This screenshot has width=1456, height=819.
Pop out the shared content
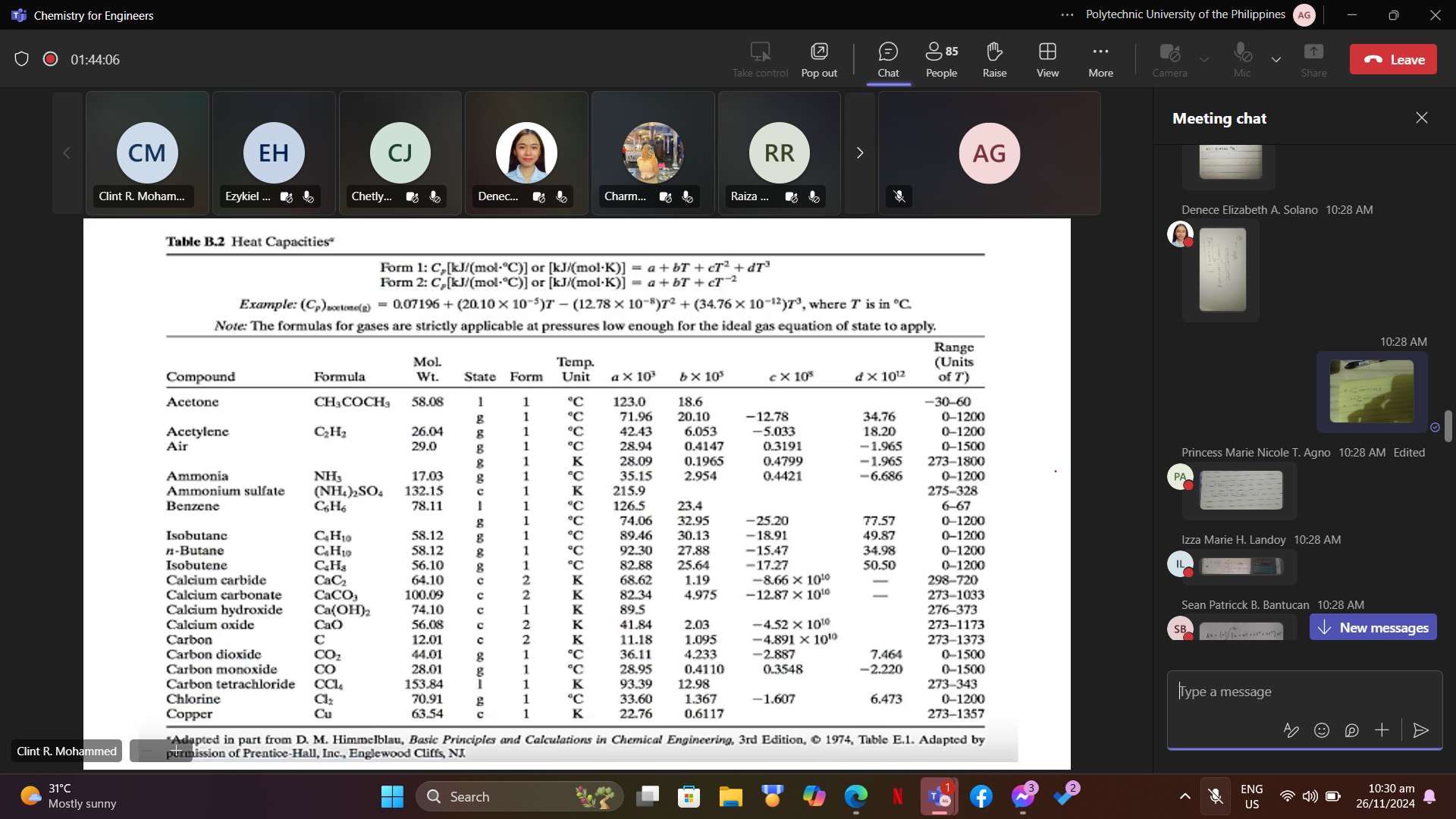point(819,60)
